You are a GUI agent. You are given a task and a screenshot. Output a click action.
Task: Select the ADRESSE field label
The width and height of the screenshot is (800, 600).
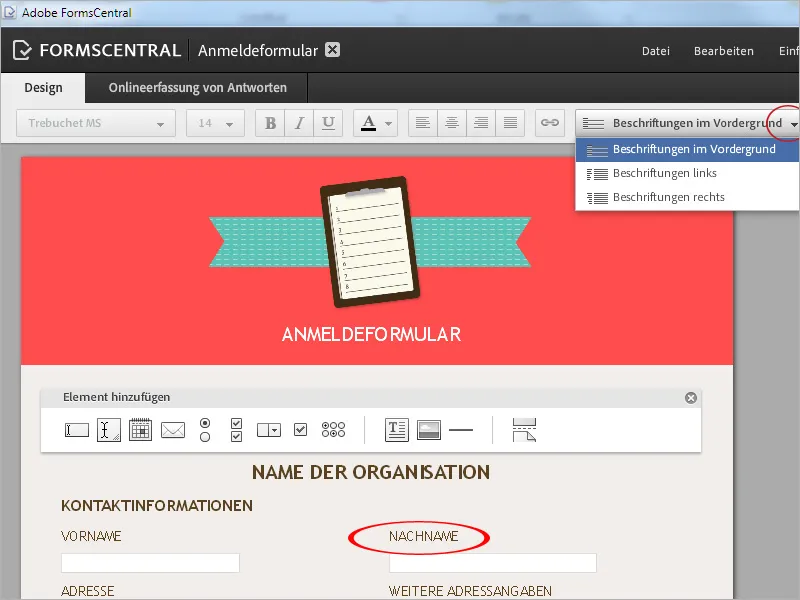point(88,591)
